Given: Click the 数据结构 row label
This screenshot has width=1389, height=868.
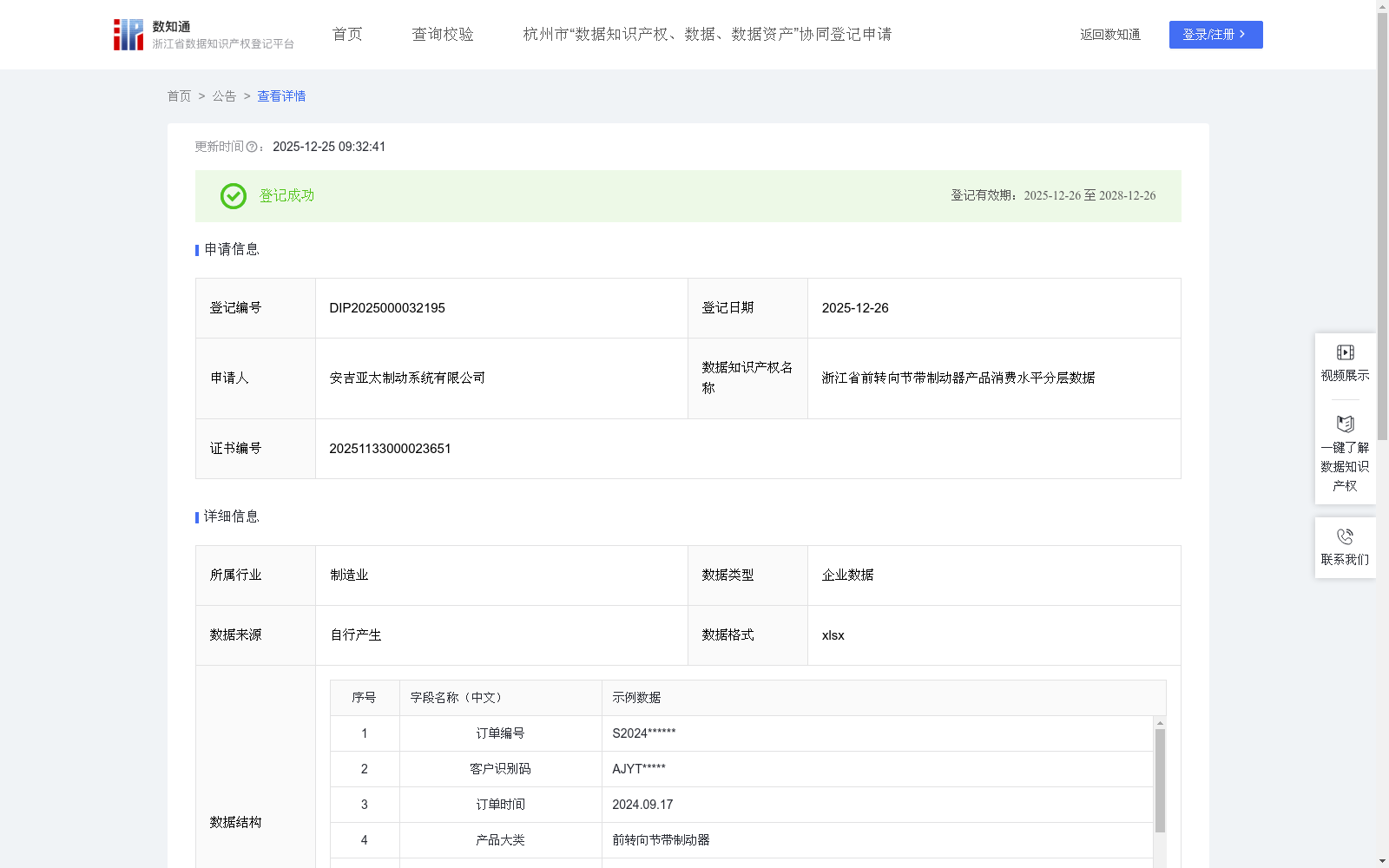Looking at the screenshot, I should tap(235, 822).
